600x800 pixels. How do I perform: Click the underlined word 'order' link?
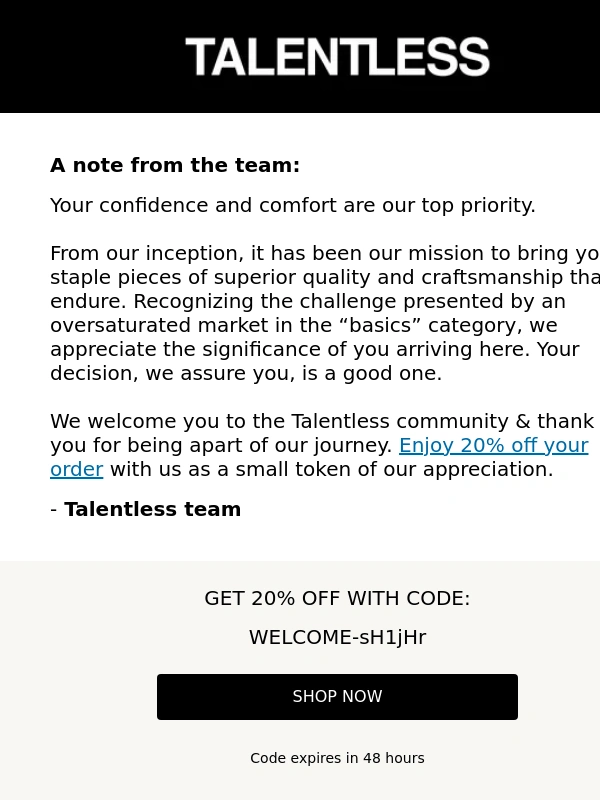[x=77, y=469]
